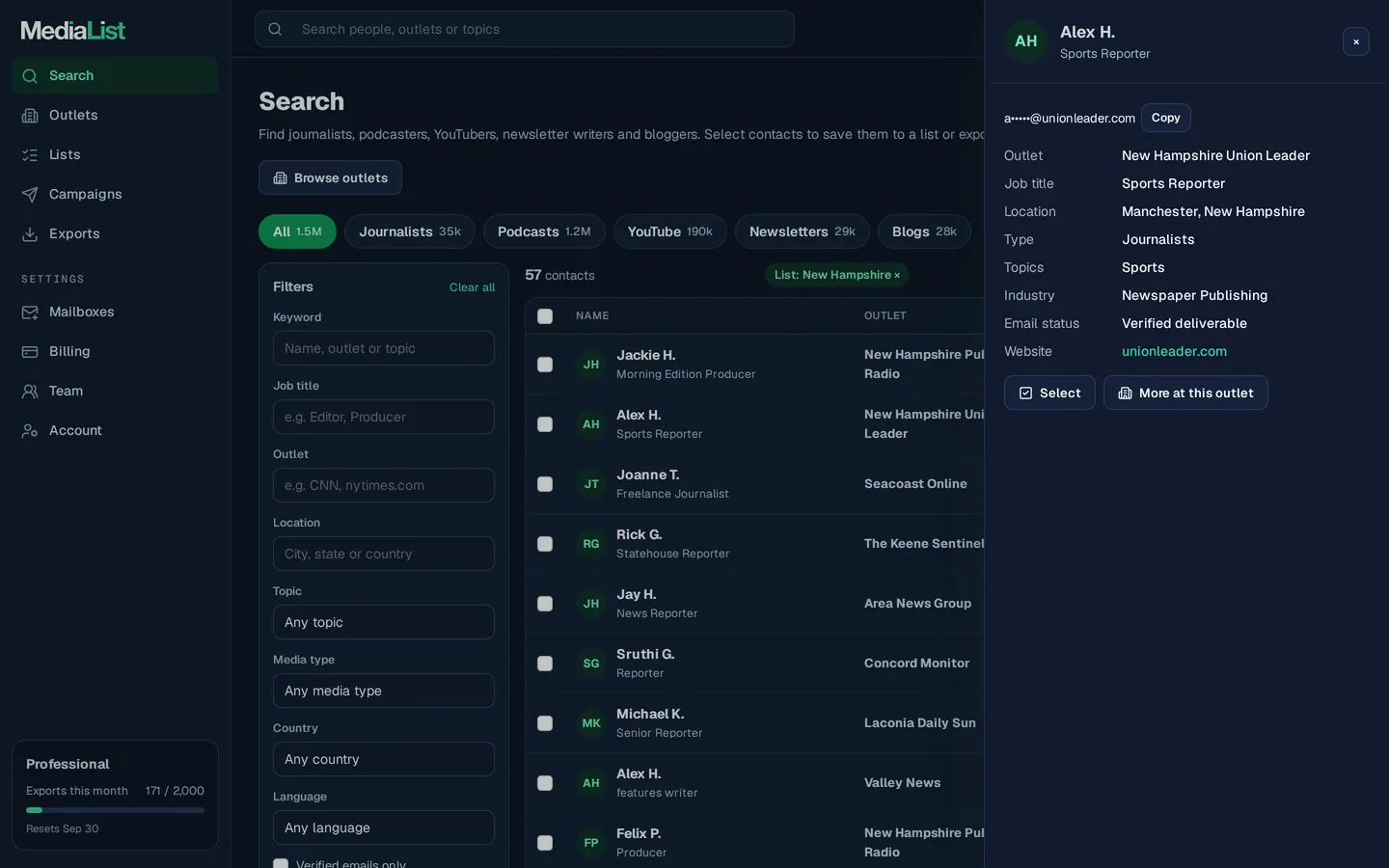Screen dimensions: 1389x868
Task: Click the Search magnifier icon in sidebar
Action: pos(30,76)
